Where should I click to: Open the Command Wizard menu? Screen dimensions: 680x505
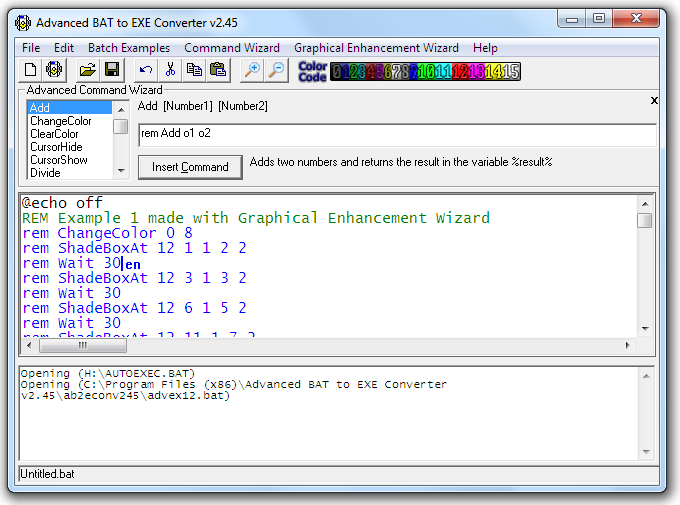click(232, 48)
